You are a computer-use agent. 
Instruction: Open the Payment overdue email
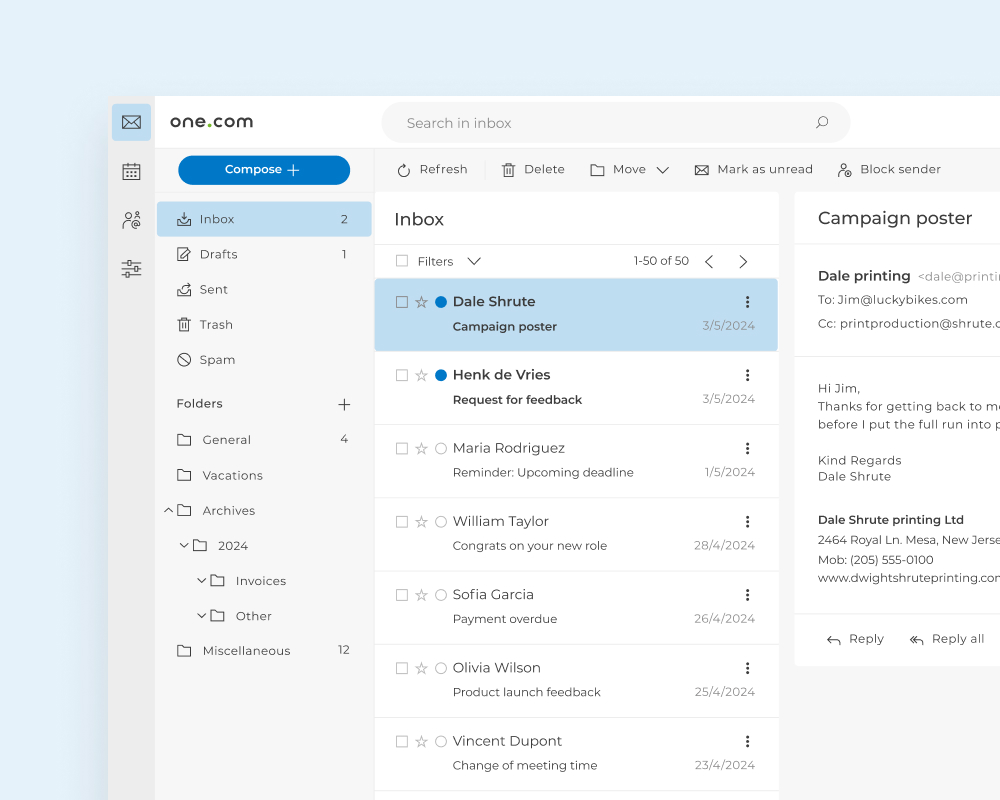click(x=576, y=607)
